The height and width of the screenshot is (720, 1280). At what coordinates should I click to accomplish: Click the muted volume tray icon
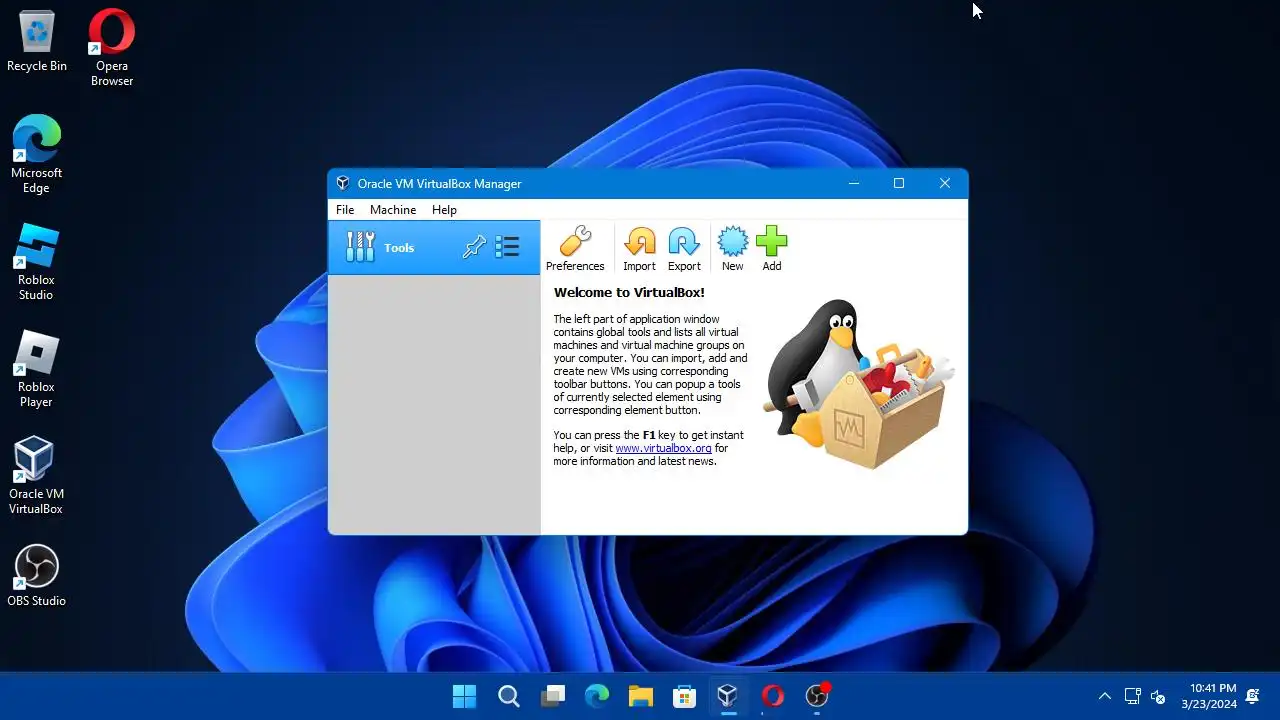pos(1158,696)
